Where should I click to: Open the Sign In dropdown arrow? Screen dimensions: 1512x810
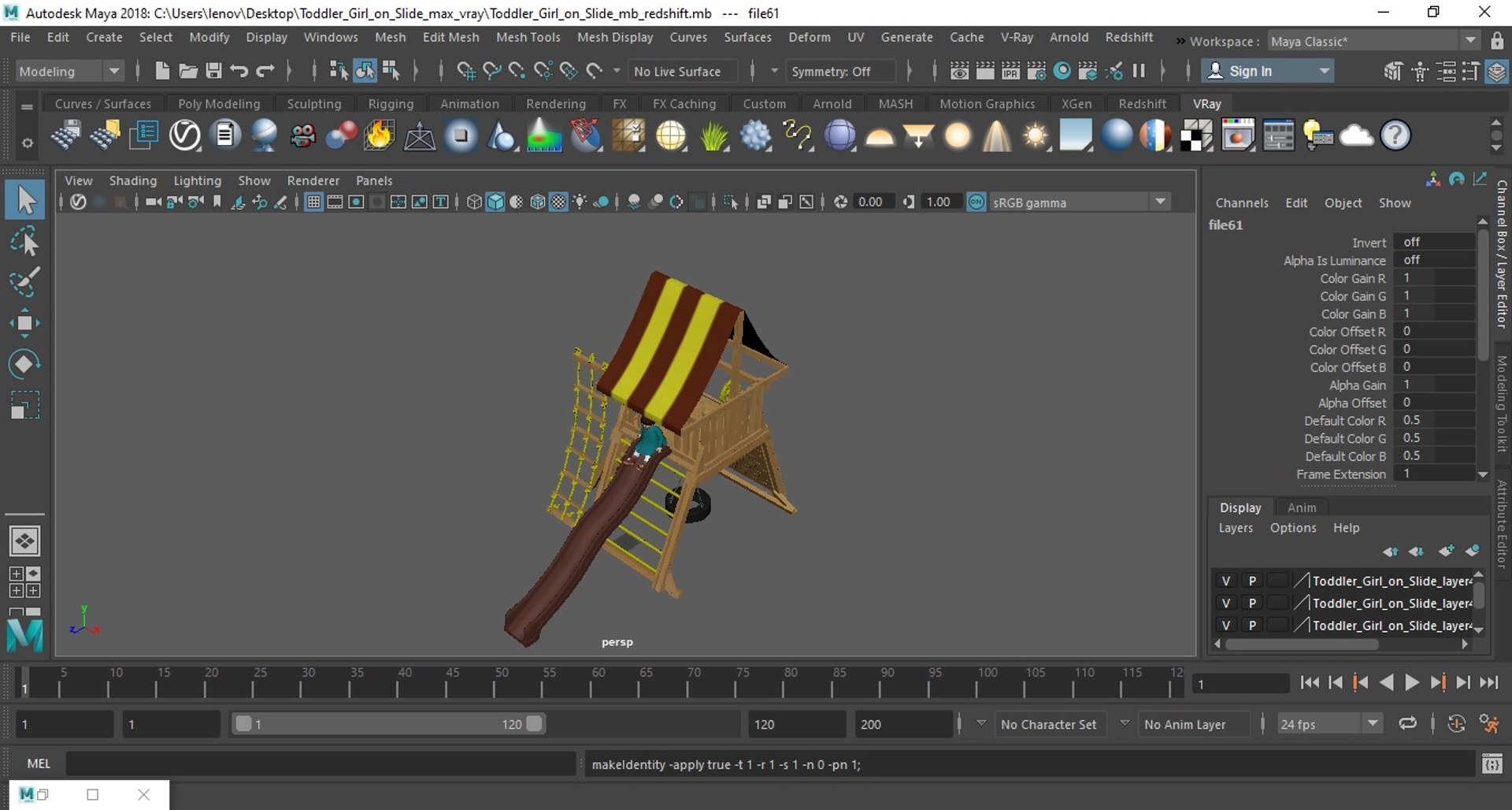(1325, 71)
